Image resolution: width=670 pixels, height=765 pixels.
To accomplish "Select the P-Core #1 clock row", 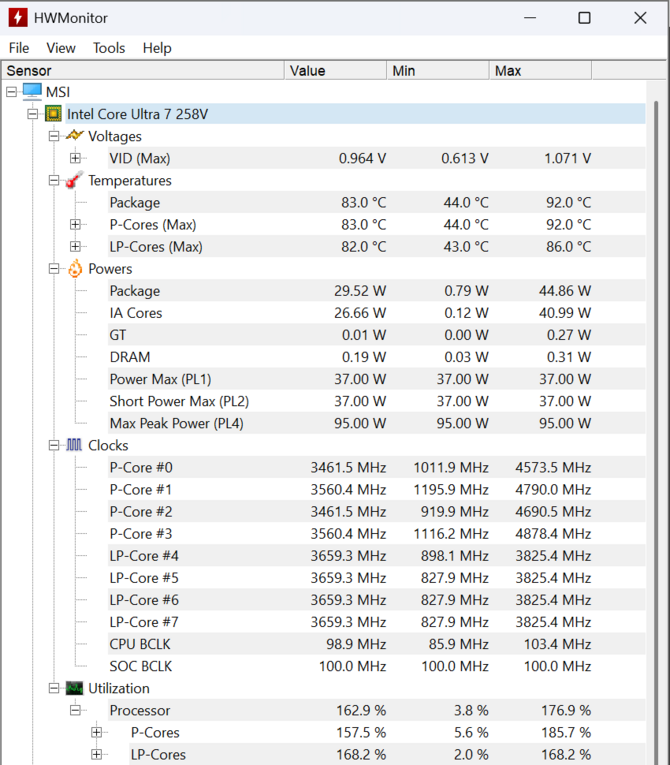I will pyautogui.click(x=376, y=489).
